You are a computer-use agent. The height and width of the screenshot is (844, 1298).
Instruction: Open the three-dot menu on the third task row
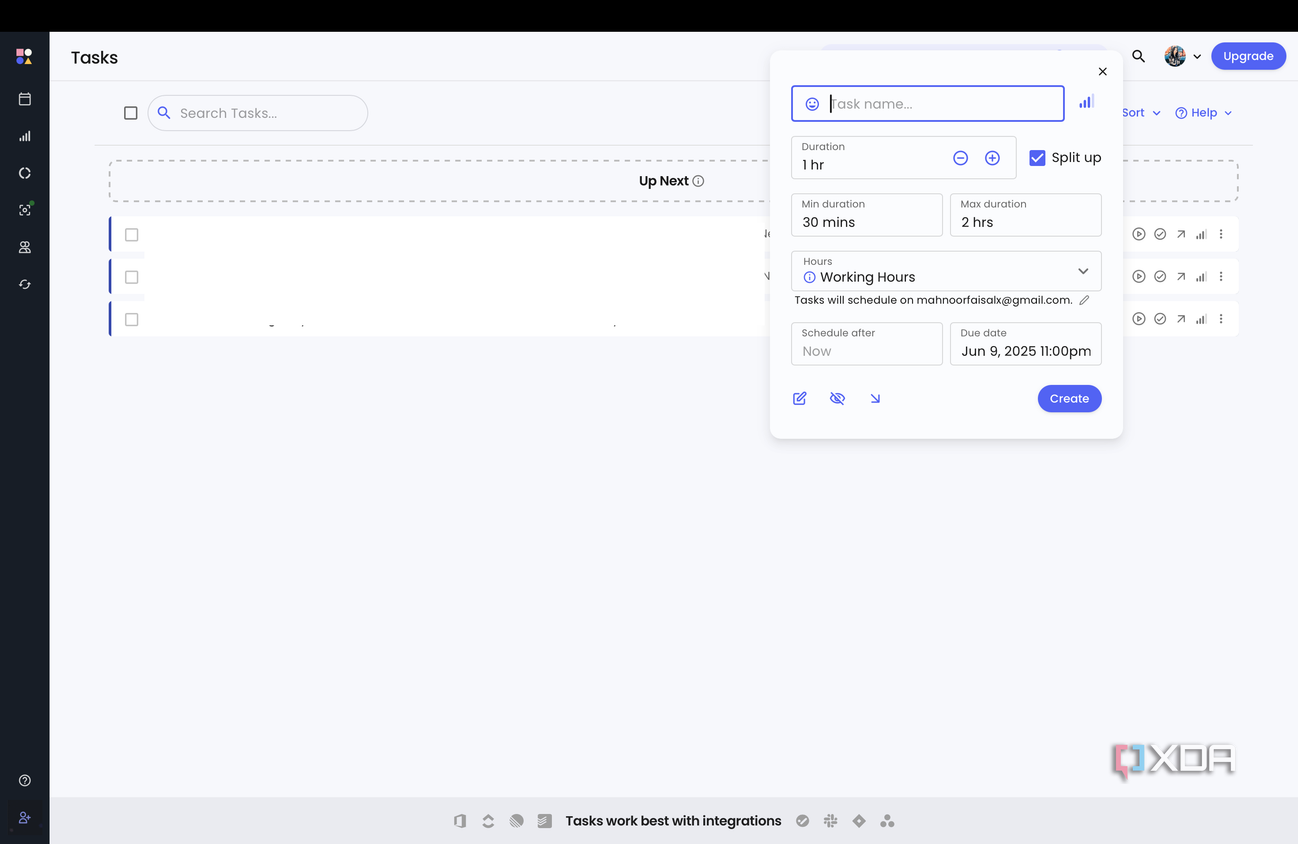click(1221, 319)
